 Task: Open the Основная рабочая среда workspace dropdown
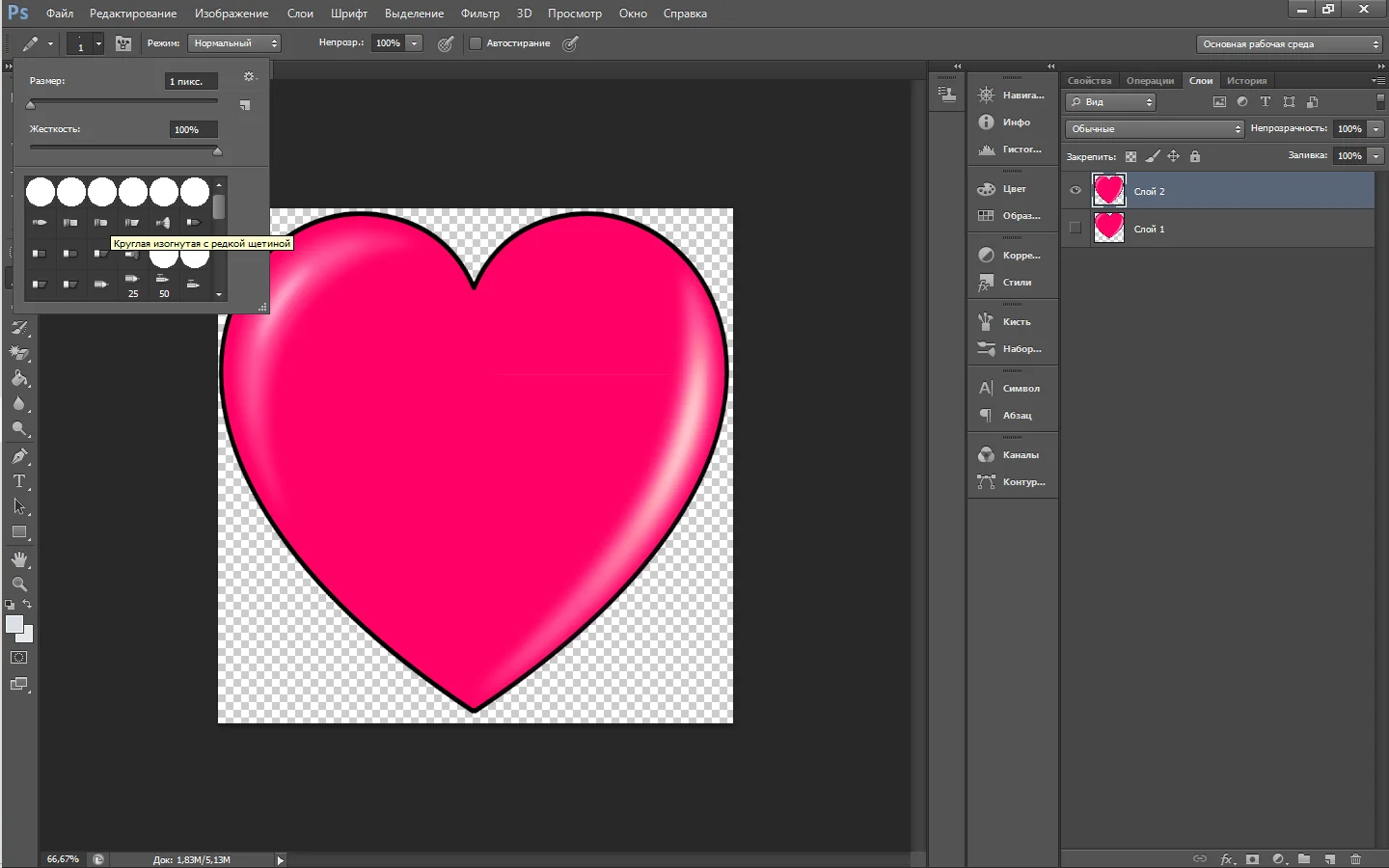tap(1290, 44)
